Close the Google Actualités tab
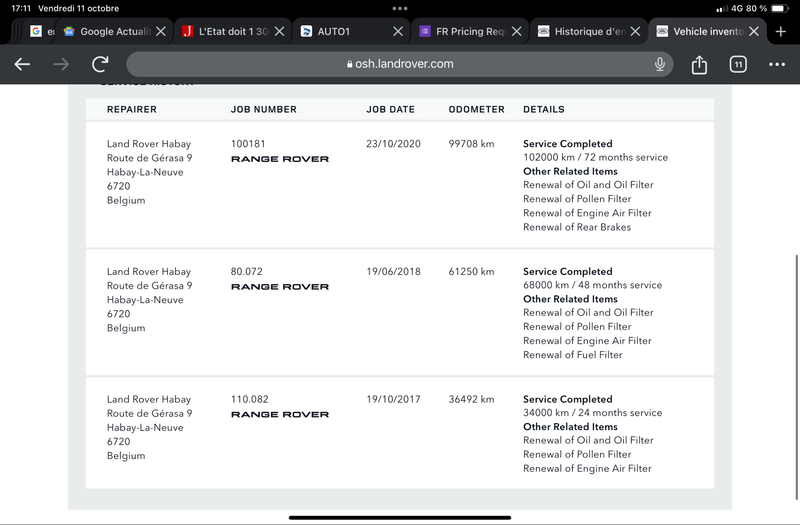 (x=161, y=32)
